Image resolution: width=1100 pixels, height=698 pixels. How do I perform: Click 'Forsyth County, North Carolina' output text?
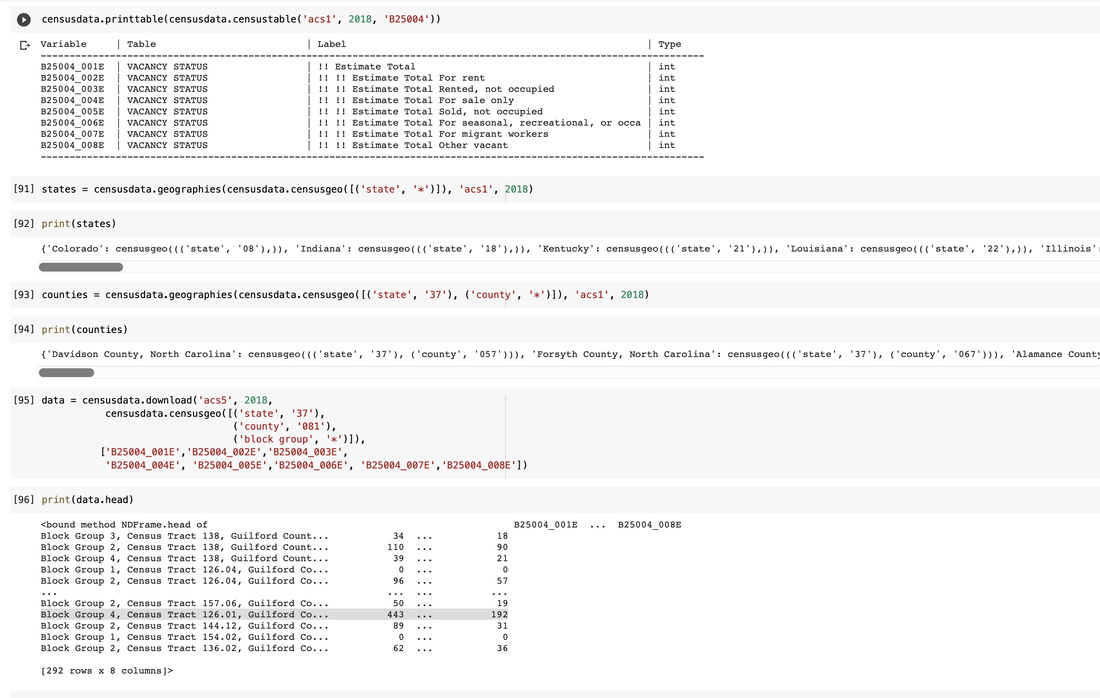[x=624, y=354]
